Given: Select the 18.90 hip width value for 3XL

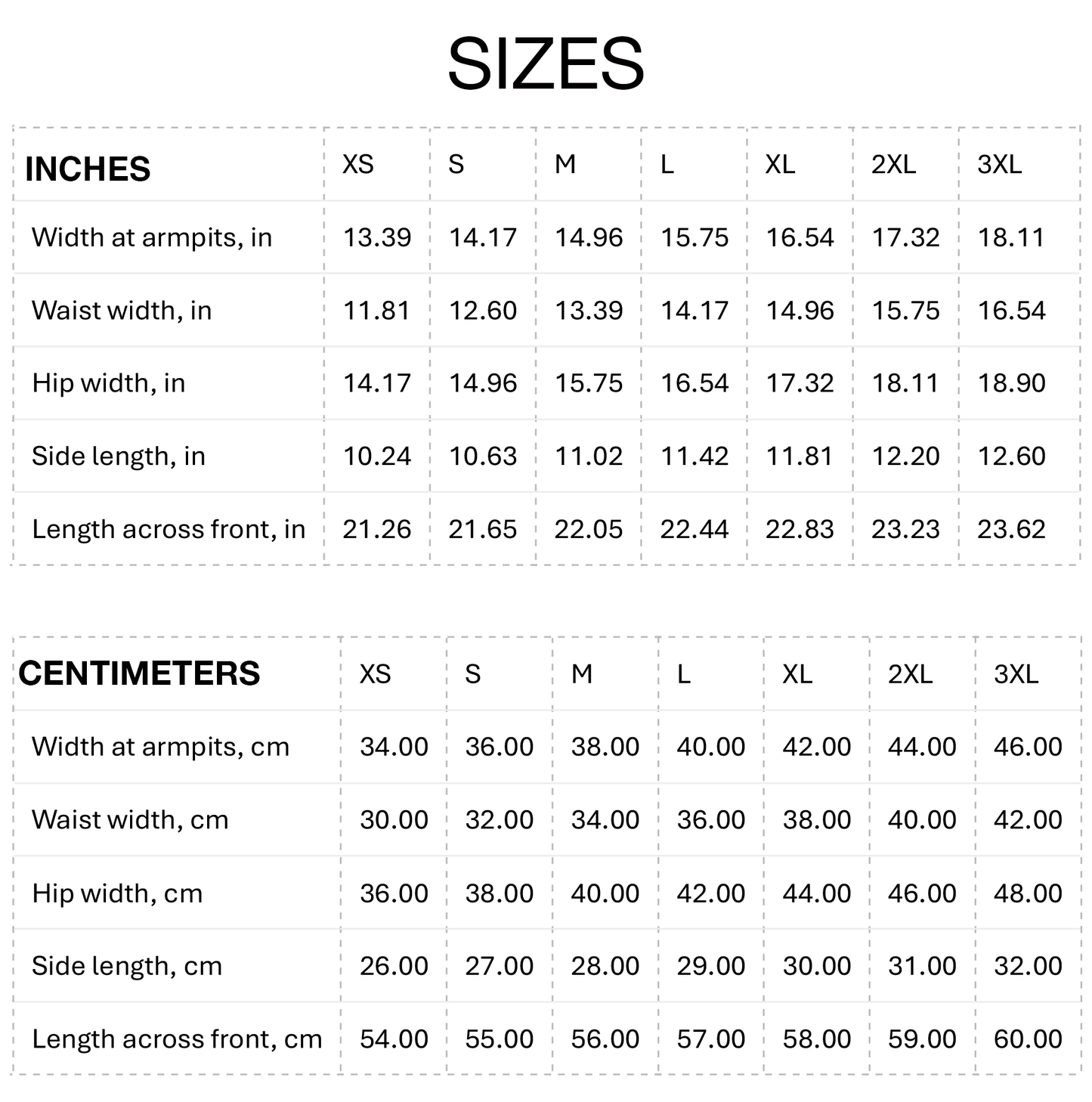Looking at the screenshot, I should pyautogui.click(x=1011, y=382).
